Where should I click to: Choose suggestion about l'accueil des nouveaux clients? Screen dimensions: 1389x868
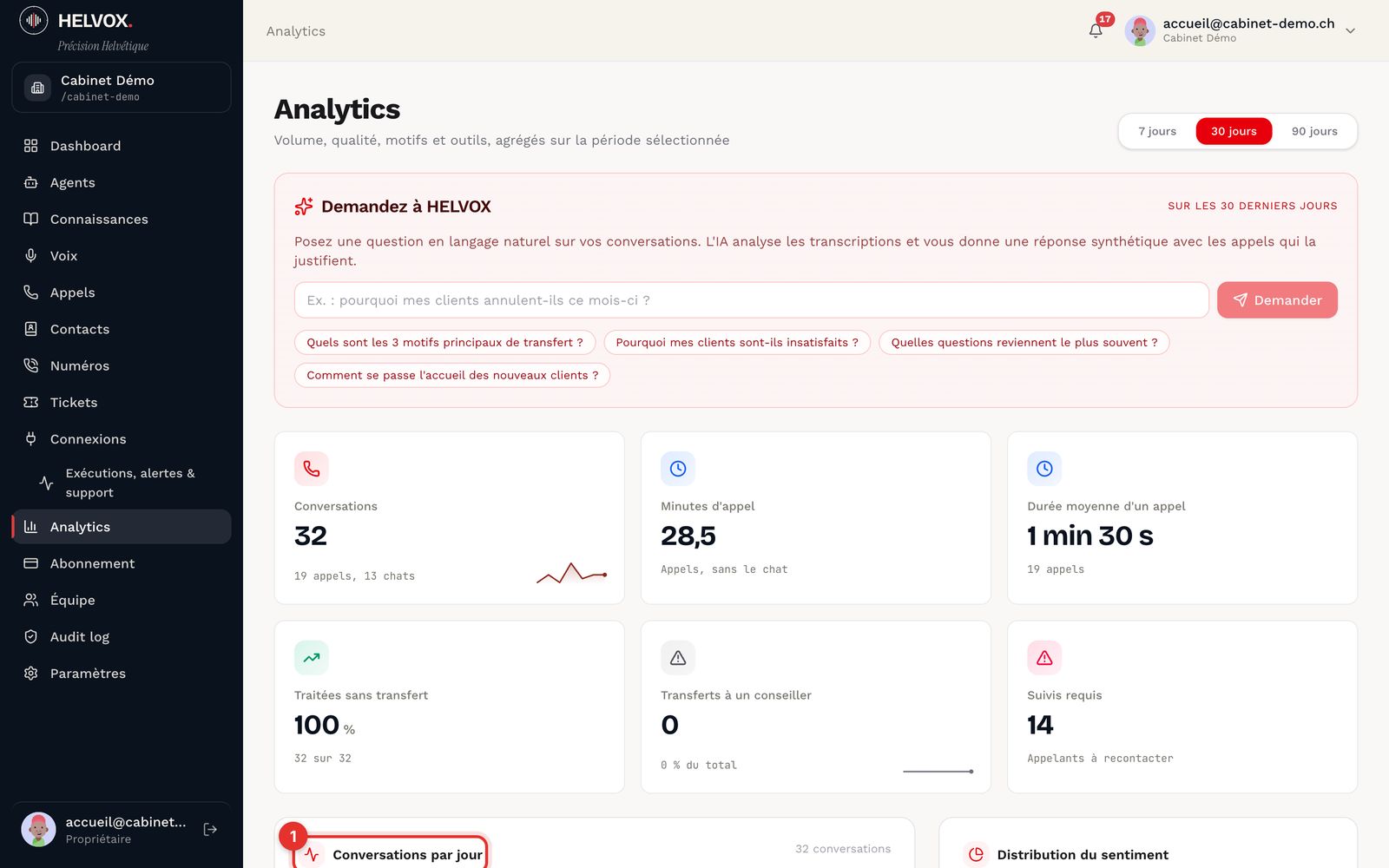[x=452, y=376]
